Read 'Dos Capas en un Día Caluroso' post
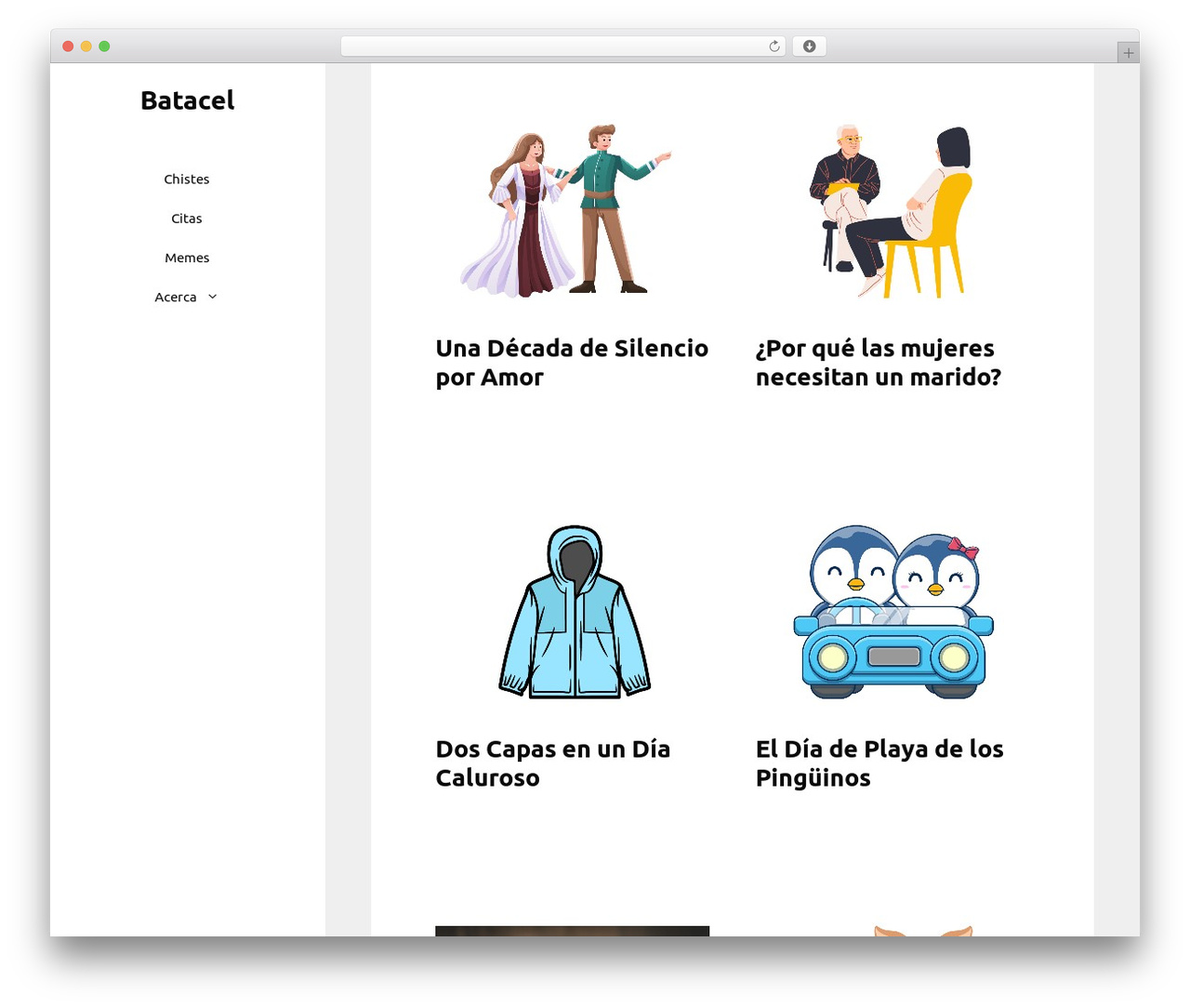Viewport: 1190px width, 1008px height. click(x=553, y=763)
